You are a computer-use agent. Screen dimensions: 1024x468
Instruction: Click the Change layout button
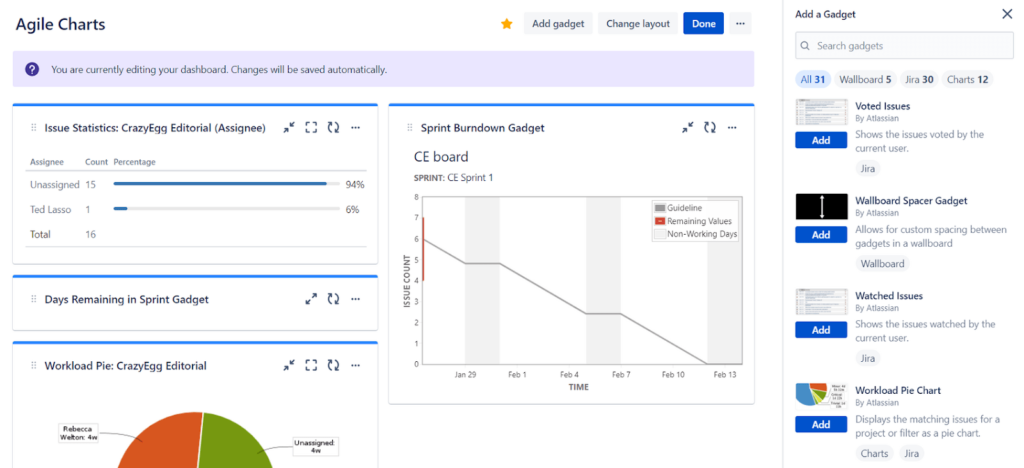pyautogui.click(x=638, y=23)
